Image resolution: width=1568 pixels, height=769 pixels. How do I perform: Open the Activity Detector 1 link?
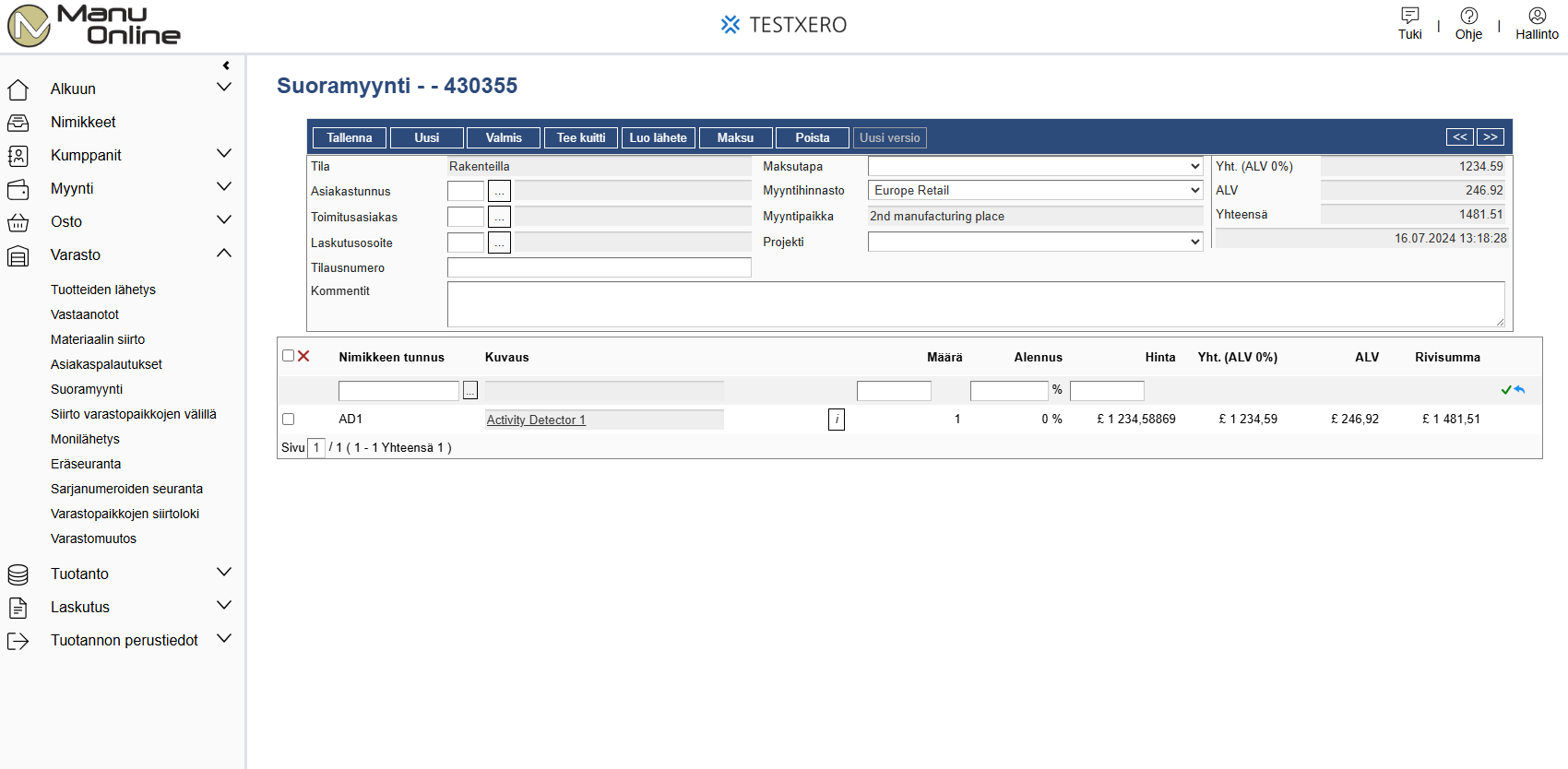click(x=536, y=420)
